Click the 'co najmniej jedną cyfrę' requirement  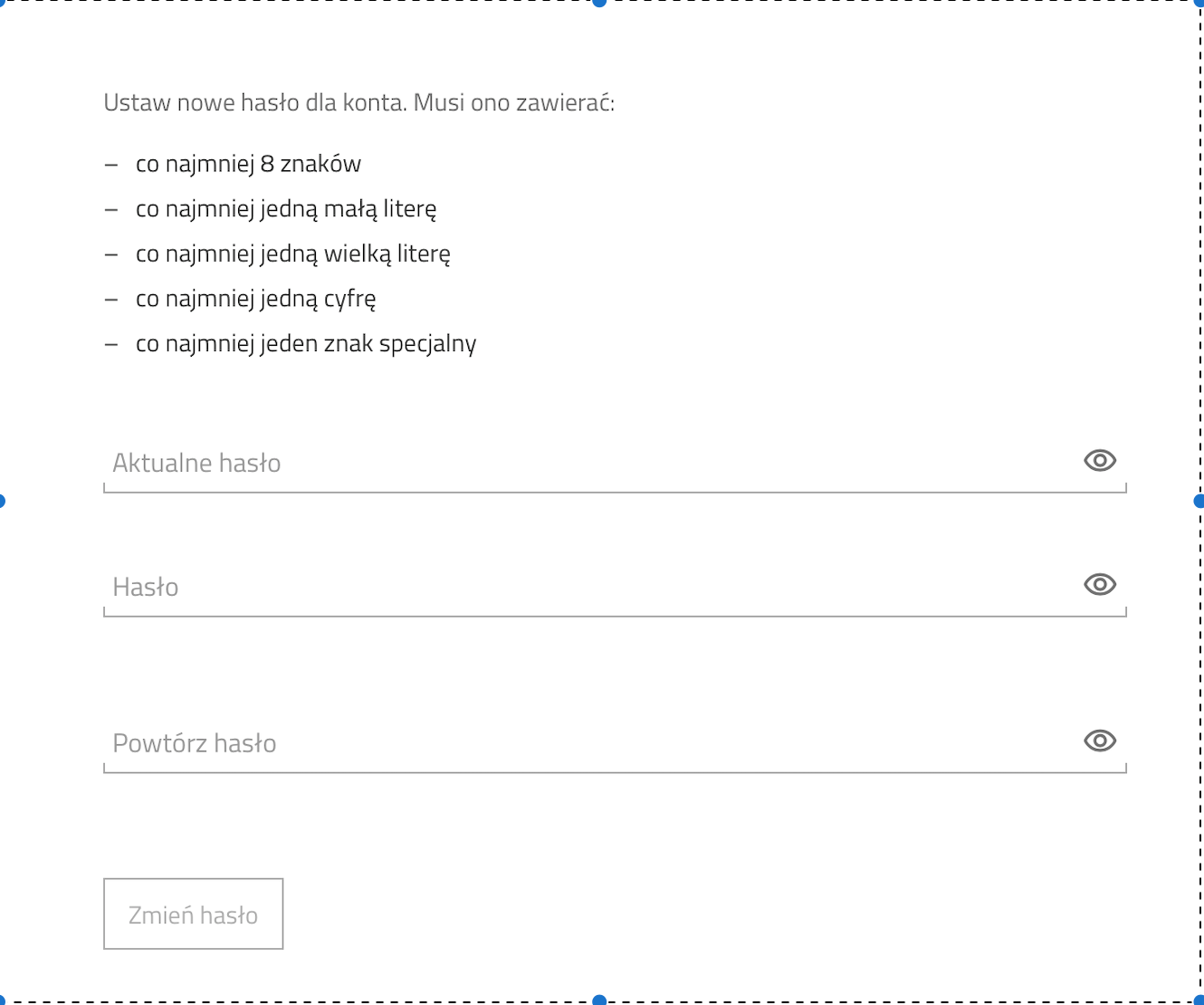tap(256, 299)
